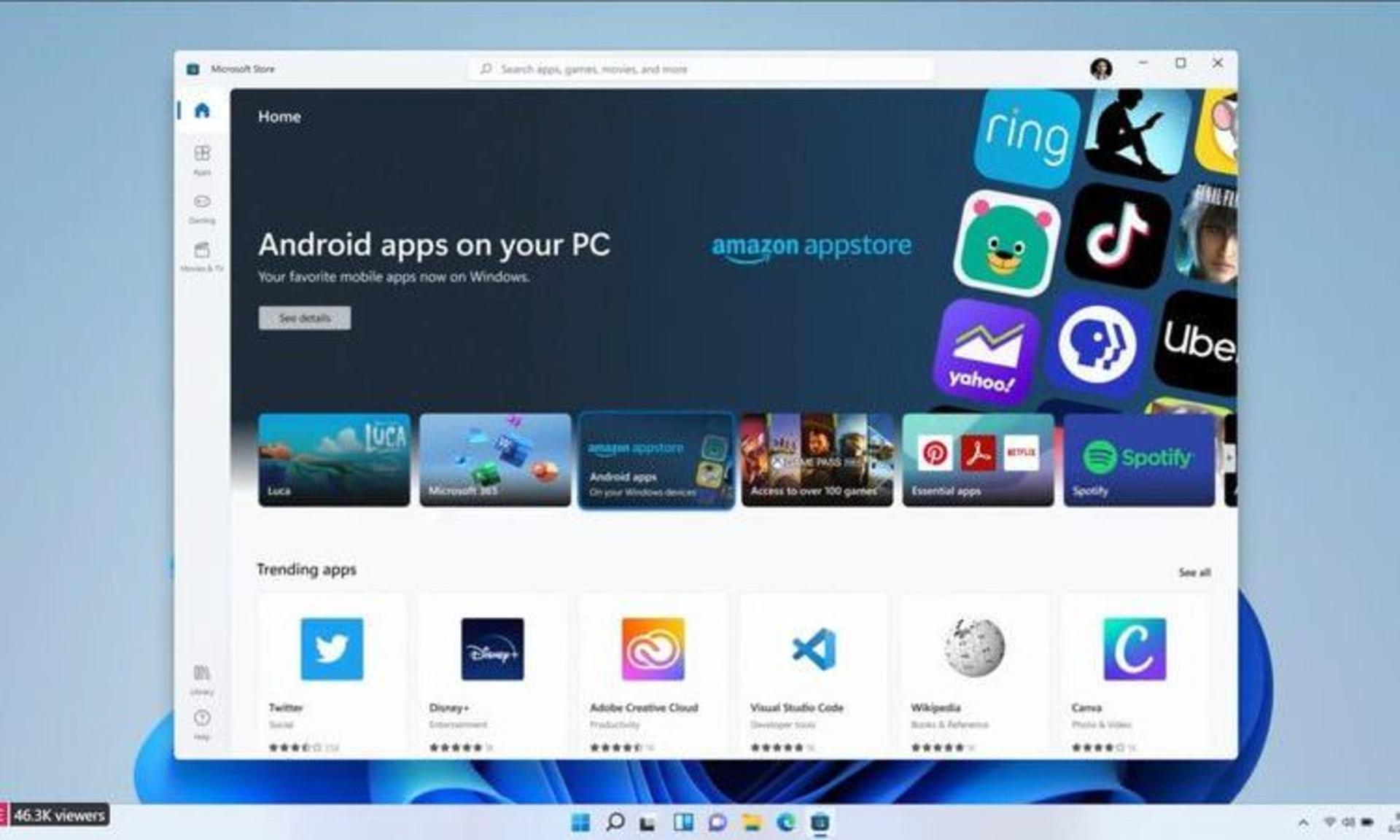Launch Microsoft Edge from the taskbar

[786, 822]
